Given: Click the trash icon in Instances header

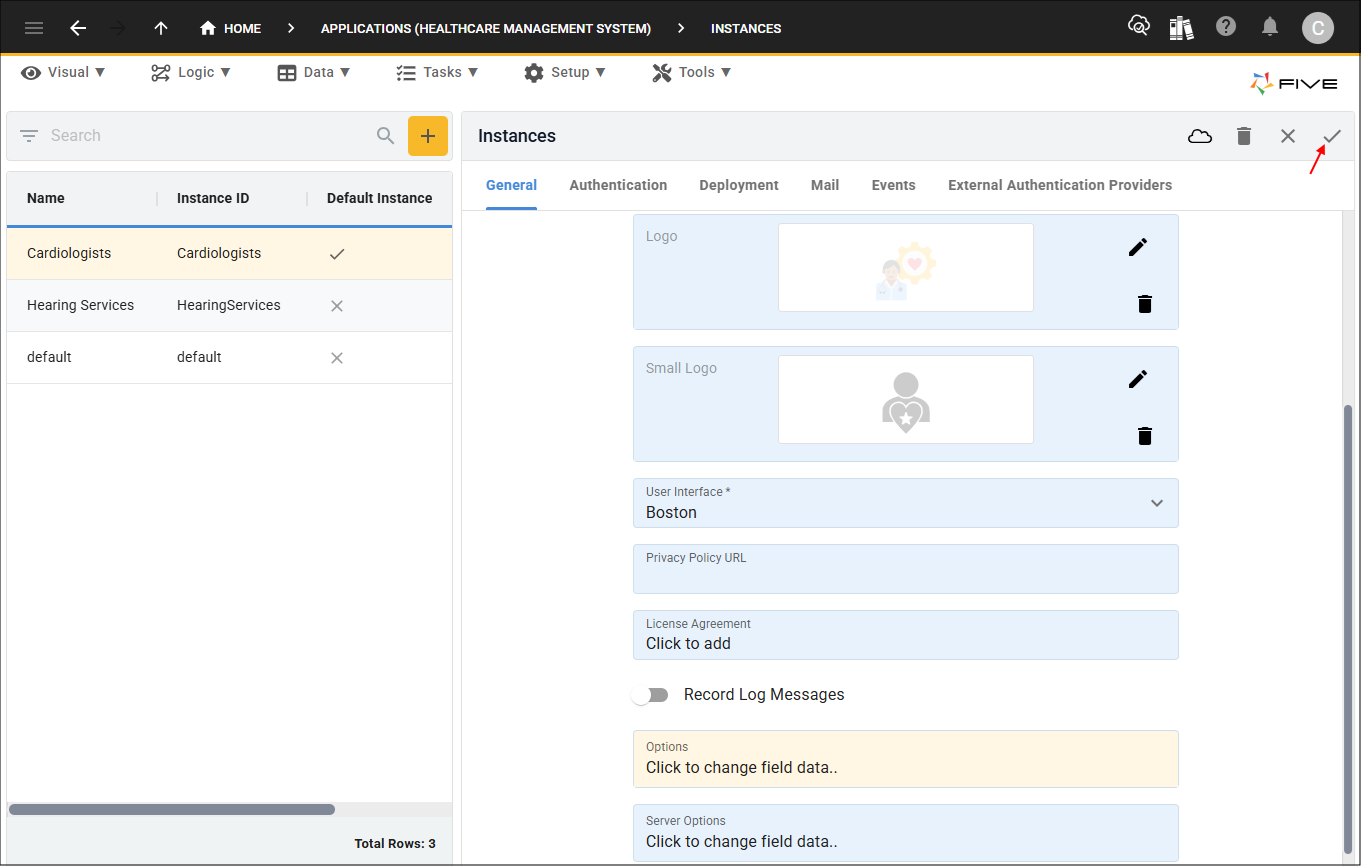Looking at the screenshot, I should [1244, 136].
